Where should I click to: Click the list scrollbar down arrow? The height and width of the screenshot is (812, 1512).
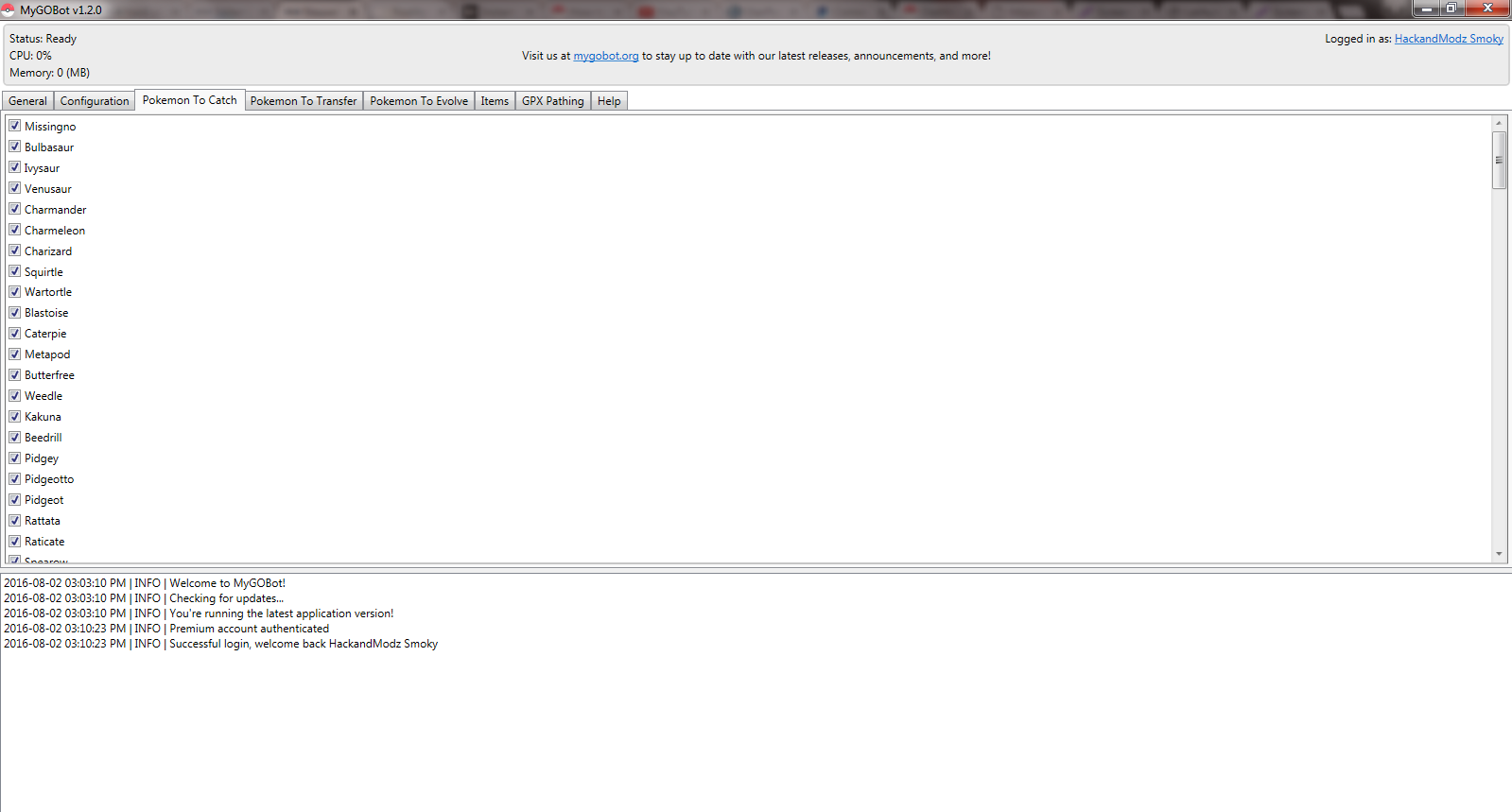click(x=1499, y=554)
